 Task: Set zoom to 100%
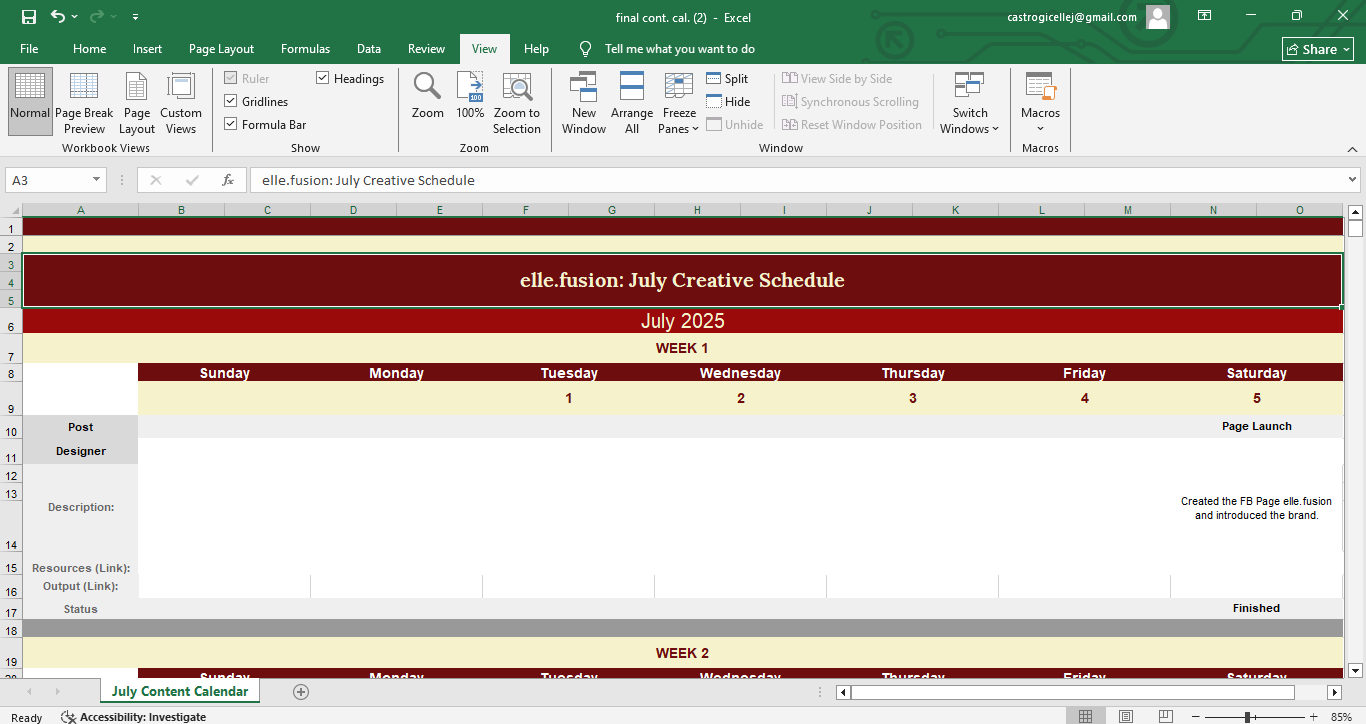(x=470, y=96)
